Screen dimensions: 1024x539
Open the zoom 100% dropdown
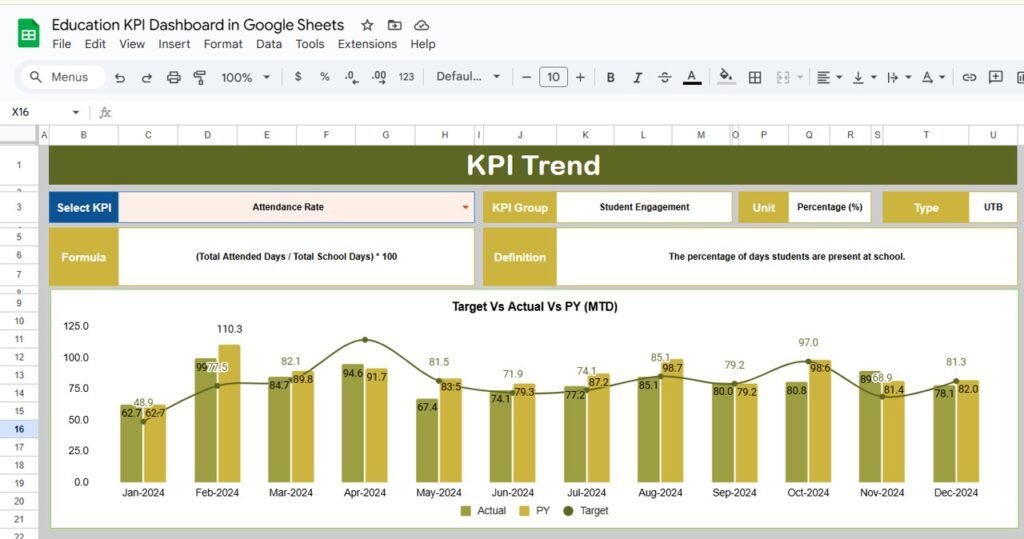pyautogui.click(x=246, y=77)
